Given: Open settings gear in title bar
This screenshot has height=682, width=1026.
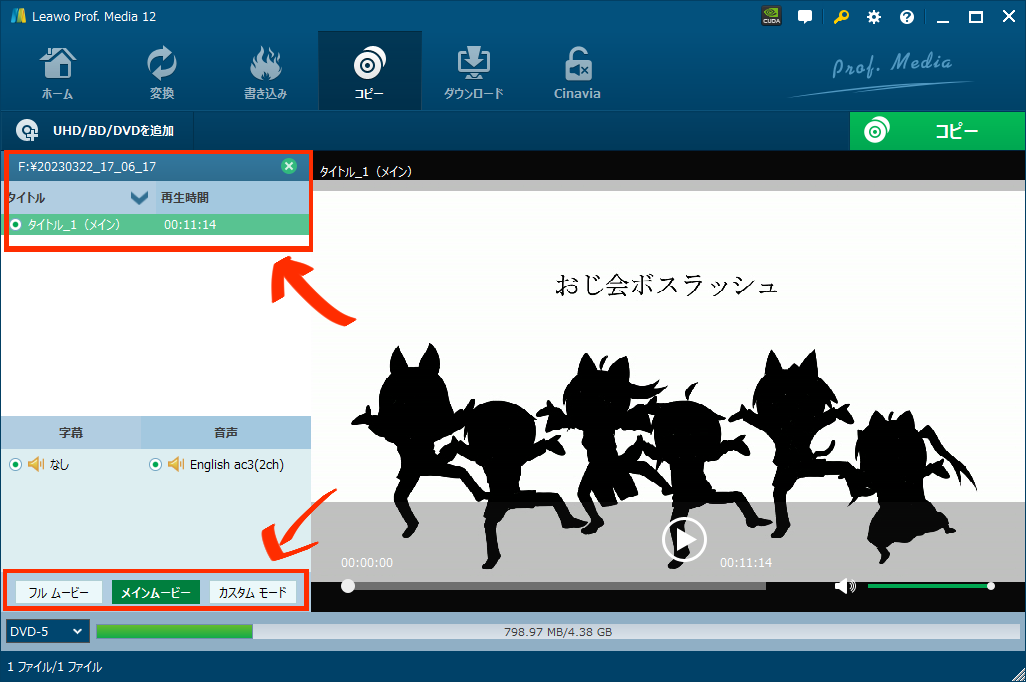Looking at the screenshot, I should pyautogui.click(x=874, y=17).
